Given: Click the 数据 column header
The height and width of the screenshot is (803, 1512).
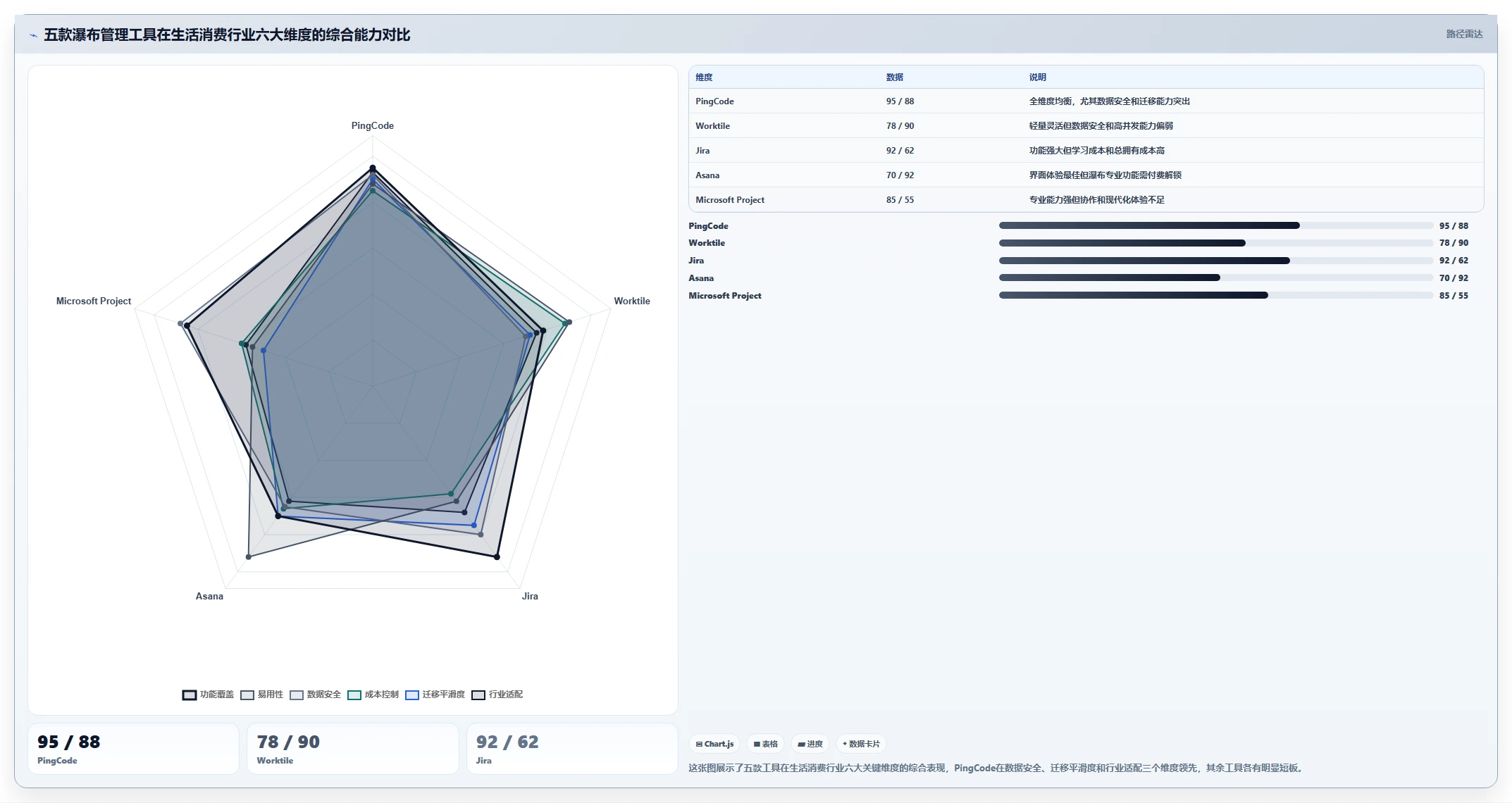Looking at the screenshot, I should [x=895, y=77].
